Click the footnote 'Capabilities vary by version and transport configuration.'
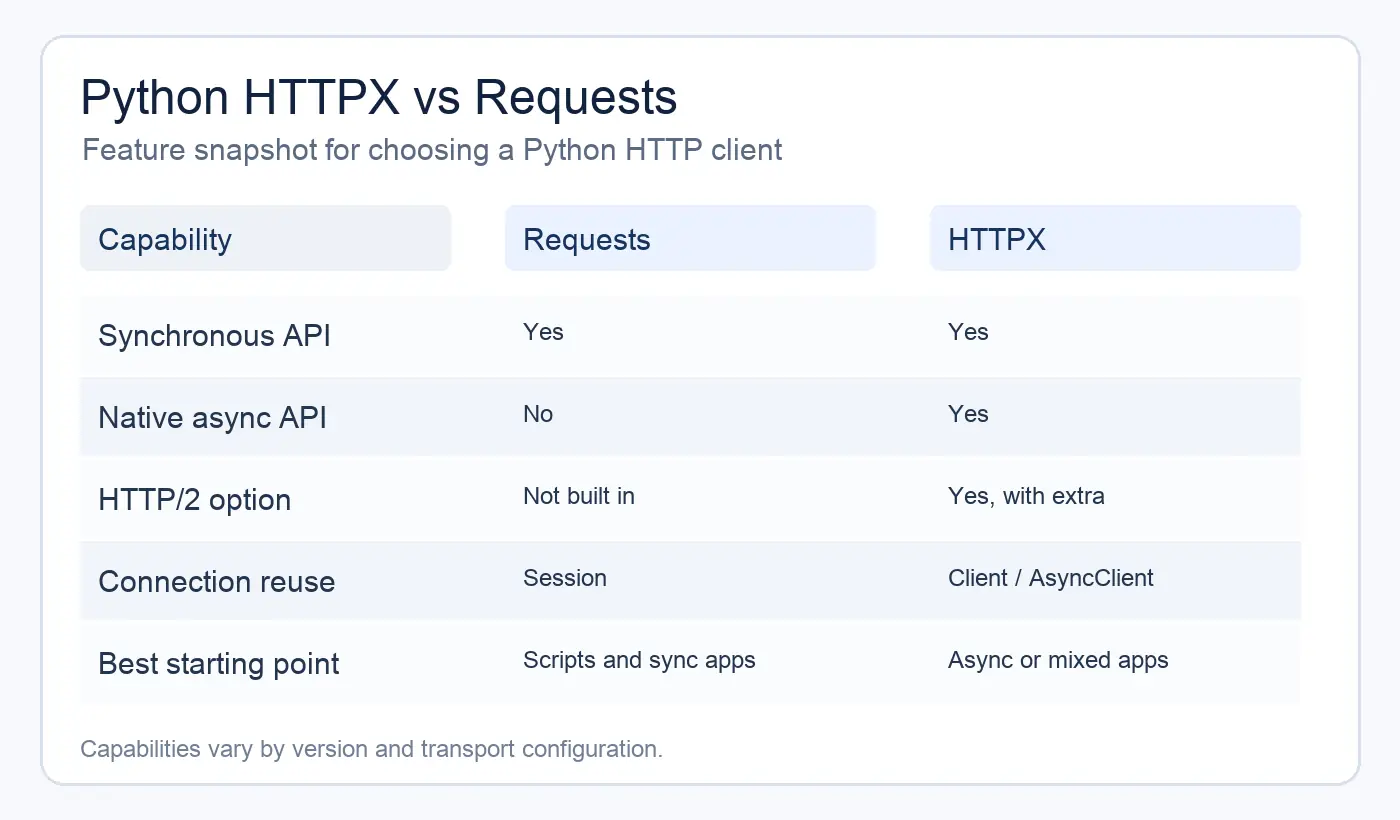Image resolution: width=1400 pixels, height=820 pixels. coord(371,749)
